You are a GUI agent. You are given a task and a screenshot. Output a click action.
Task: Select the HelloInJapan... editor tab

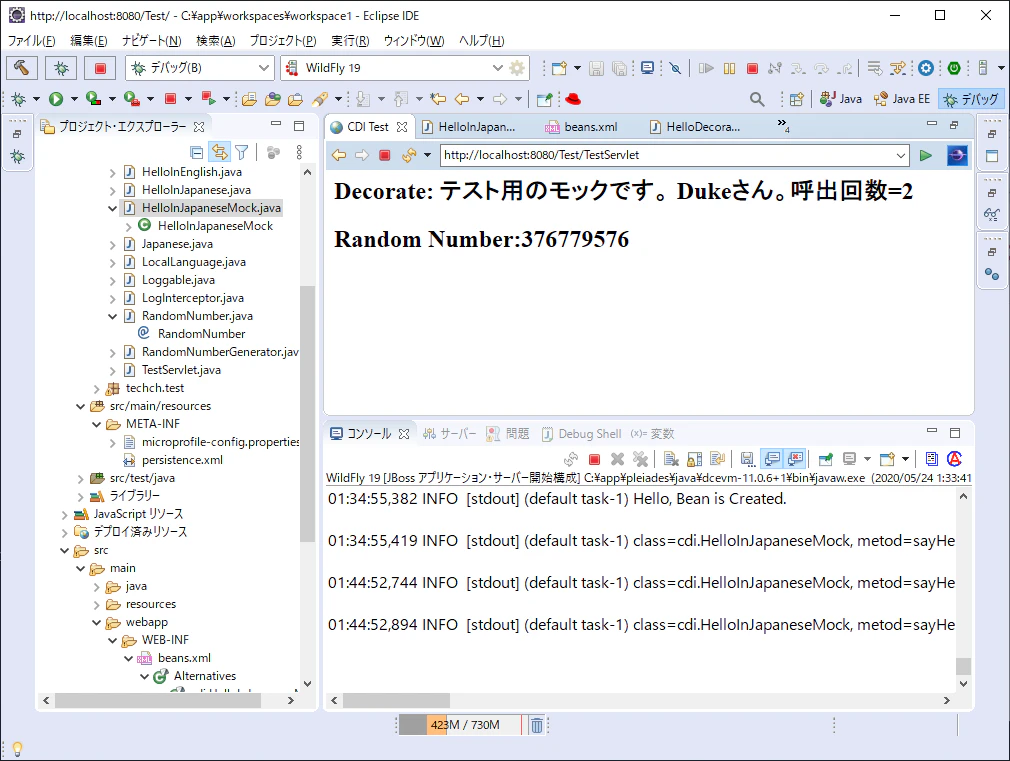pos(469,127)
